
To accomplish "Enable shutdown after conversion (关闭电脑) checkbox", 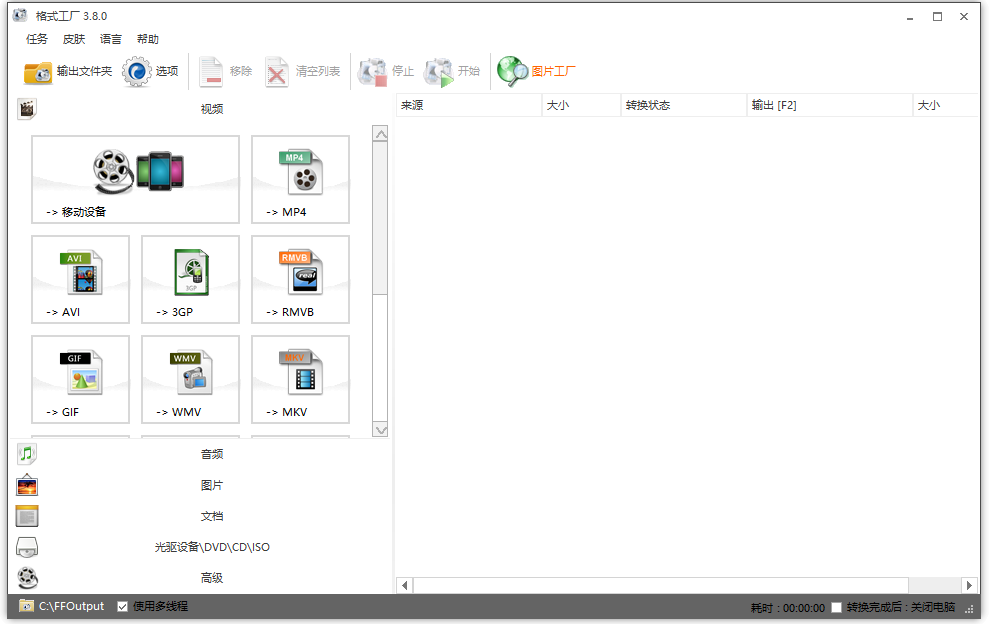I will pyautogui.click(x=836, y=607).
